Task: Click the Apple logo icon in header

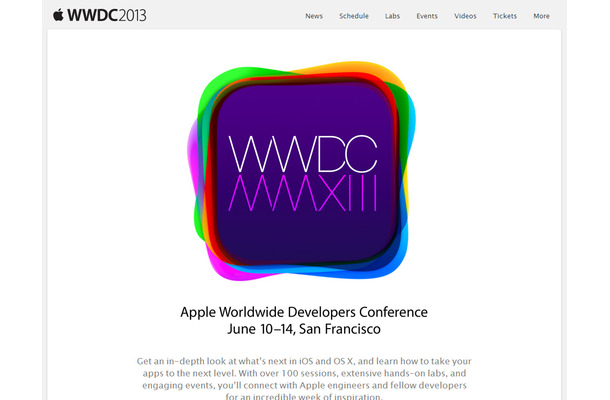Action: [x=58, y=15]
